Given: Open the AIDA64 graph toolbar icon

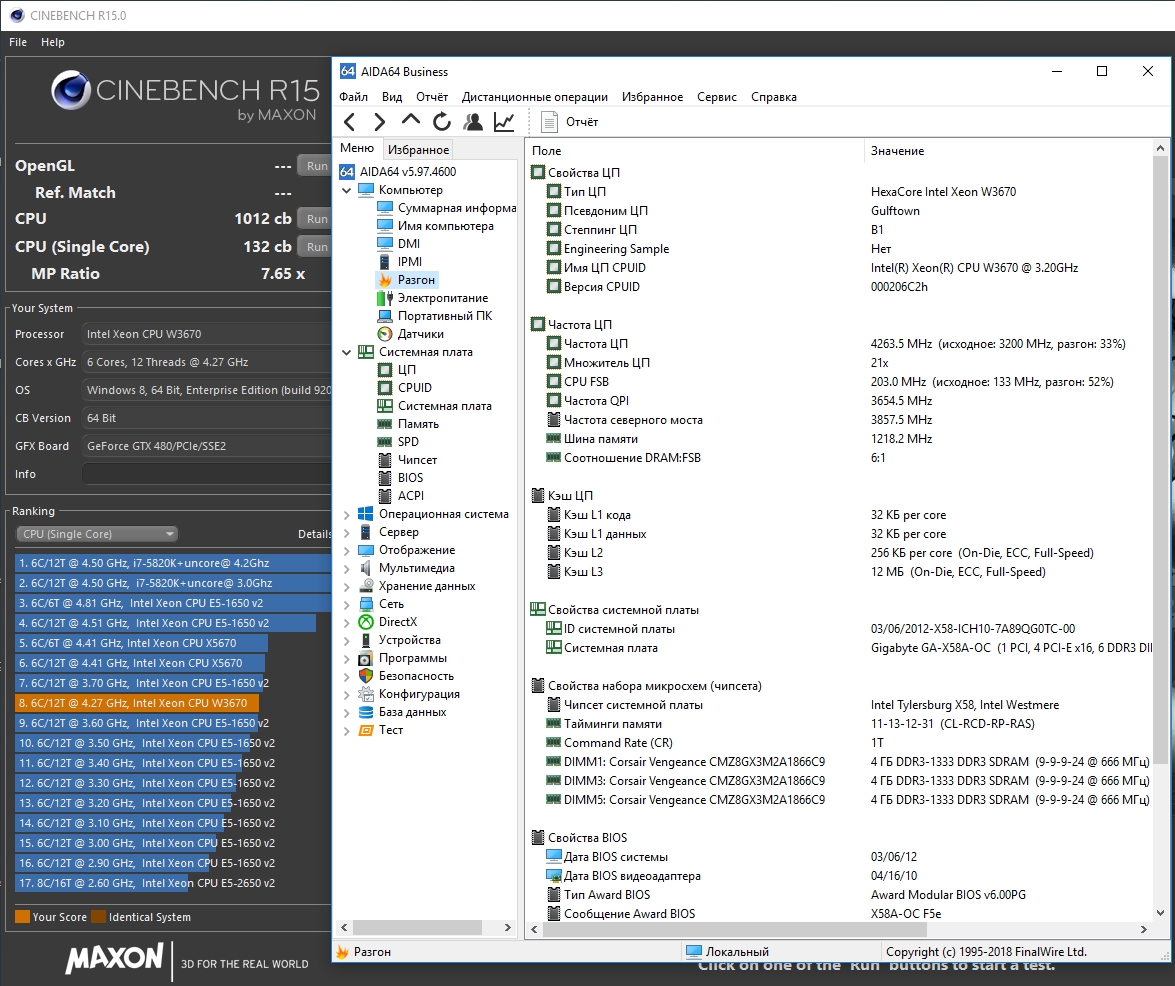Looking at the screenshot, I should point(504,121).
